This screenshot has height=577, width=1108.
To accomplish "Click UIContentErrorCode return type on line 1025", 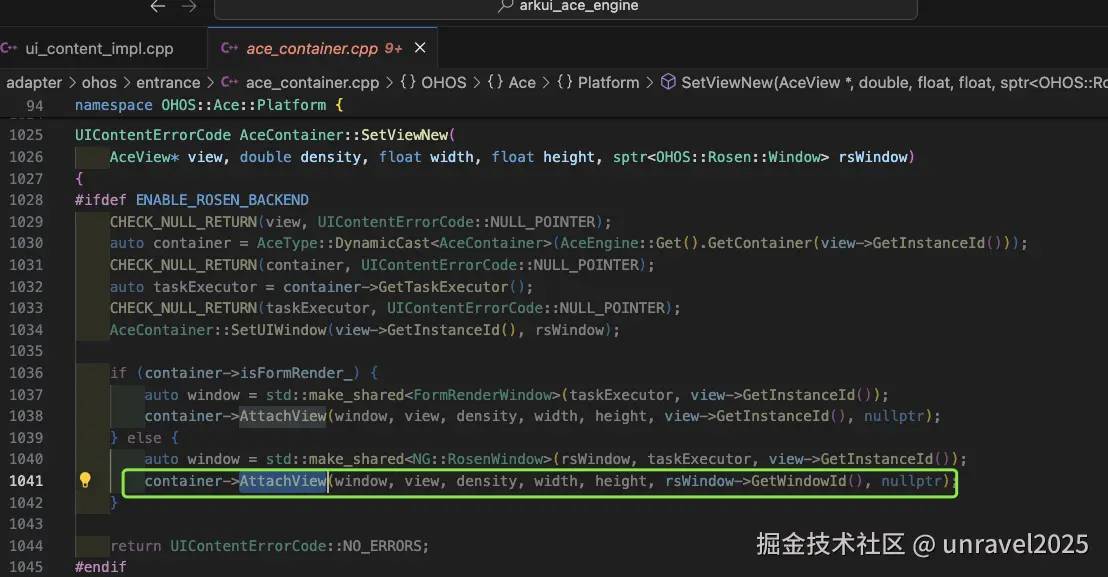I will tap(153, 135).
